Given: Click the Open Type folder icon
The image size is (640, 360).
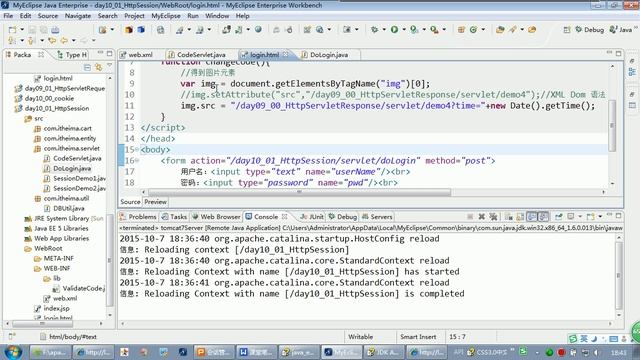Looking at the screenshot, I should [500, 30].
